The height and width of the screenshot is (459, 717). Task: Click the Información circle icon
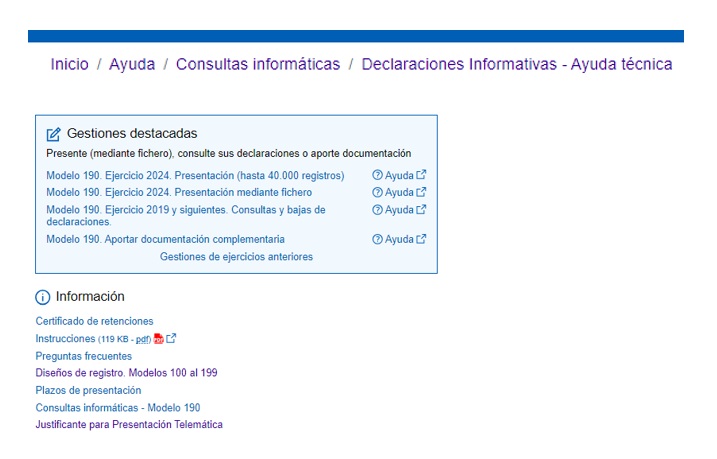[43, 297]
